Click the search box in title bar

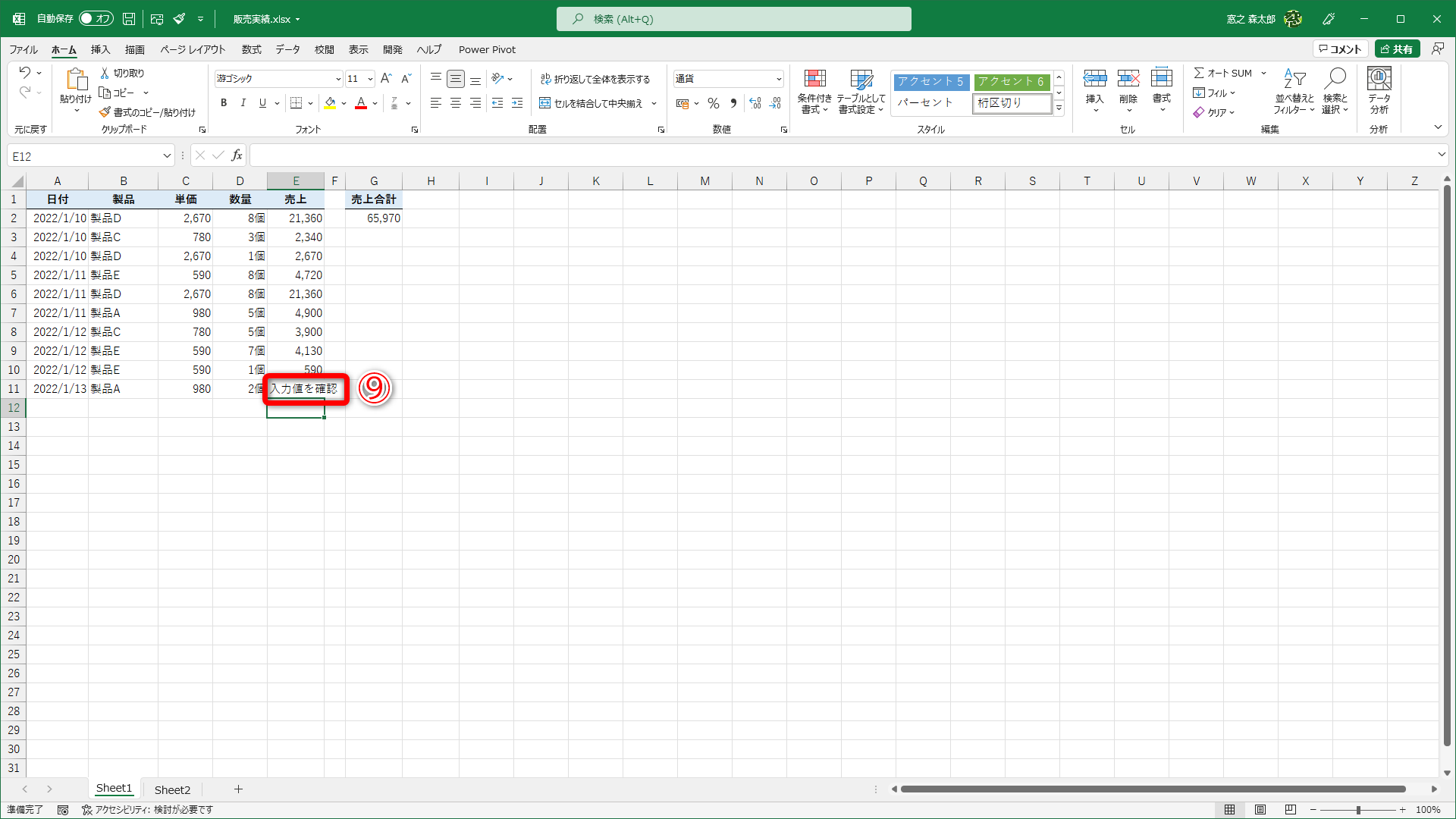733,19
